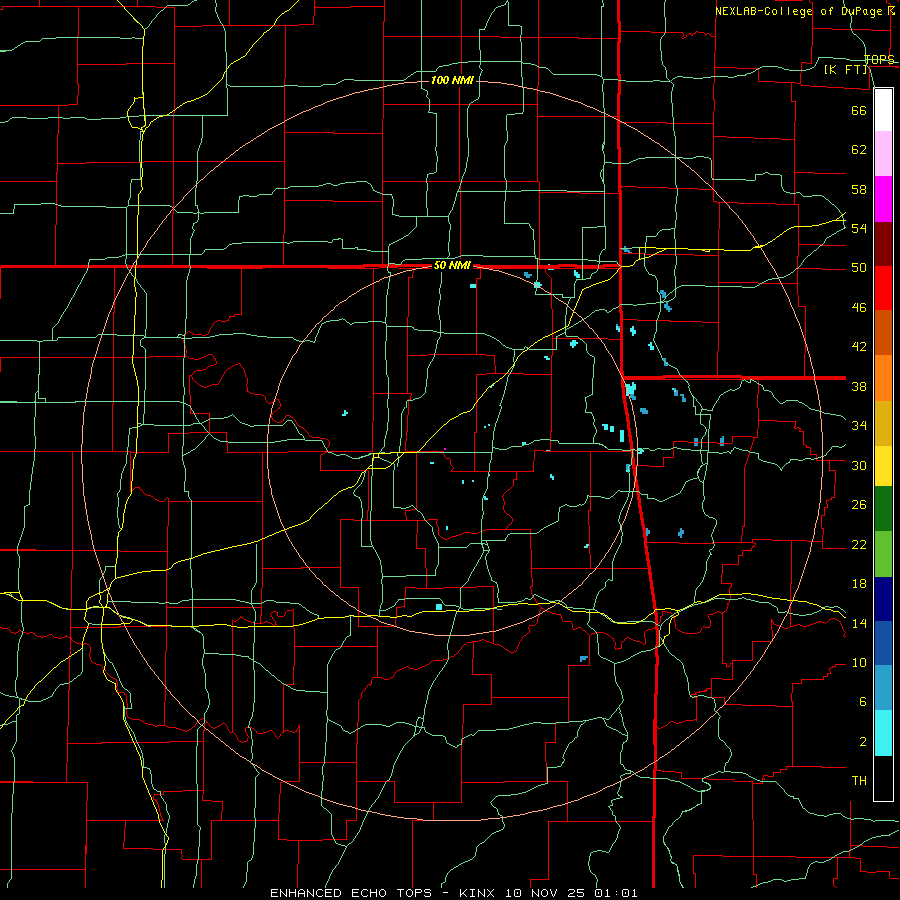
Task: Click the 100 NMI range ring label
Action: point(452,80)
